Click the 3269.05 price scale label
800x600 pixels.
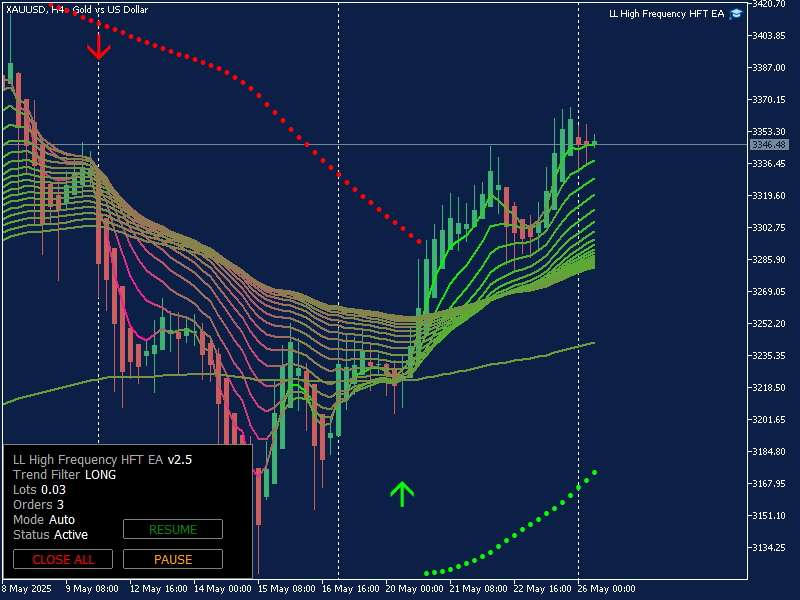[x=769, y=291]
